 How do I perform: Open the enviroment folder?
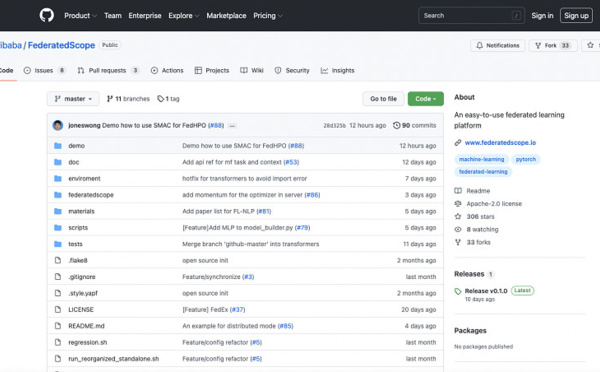84,179
